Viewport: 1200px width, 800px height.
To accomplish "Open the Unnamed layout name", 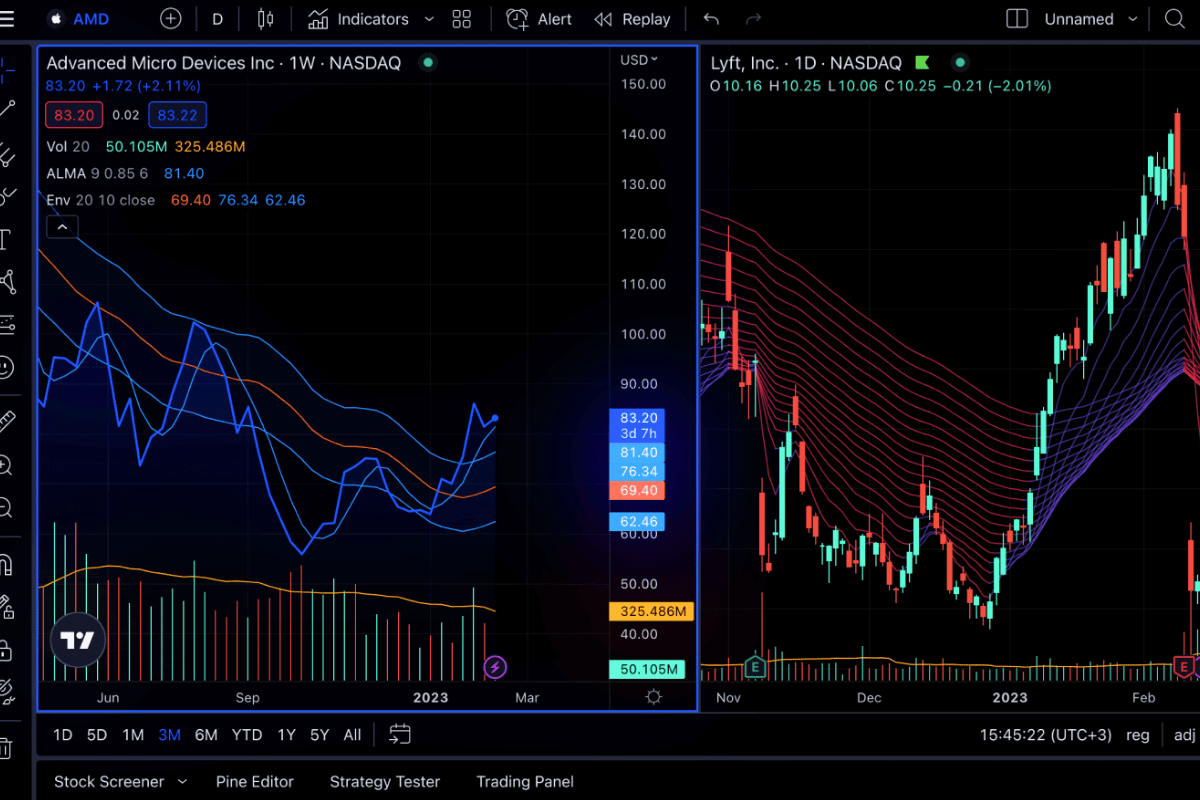I will 1079,19.
